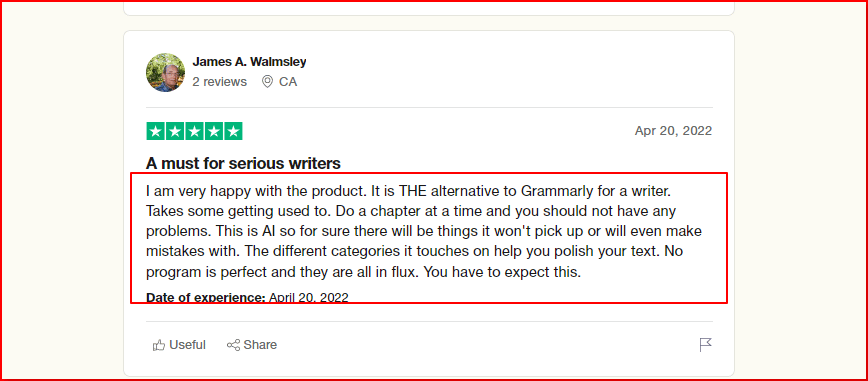
Task: Open the review titled A must for serious writers
Action: (243, 163)
